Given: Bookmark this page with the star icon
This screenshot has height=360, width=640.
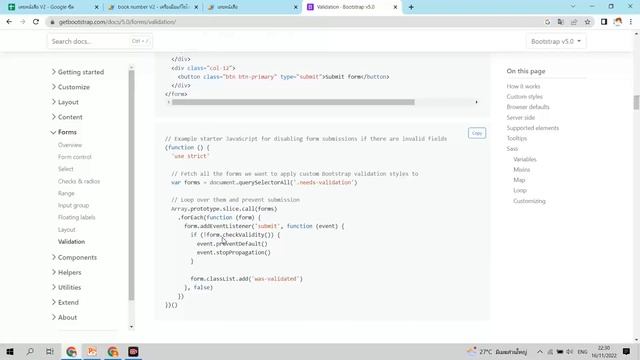Looking at the screenshot, I should point(587,22).
